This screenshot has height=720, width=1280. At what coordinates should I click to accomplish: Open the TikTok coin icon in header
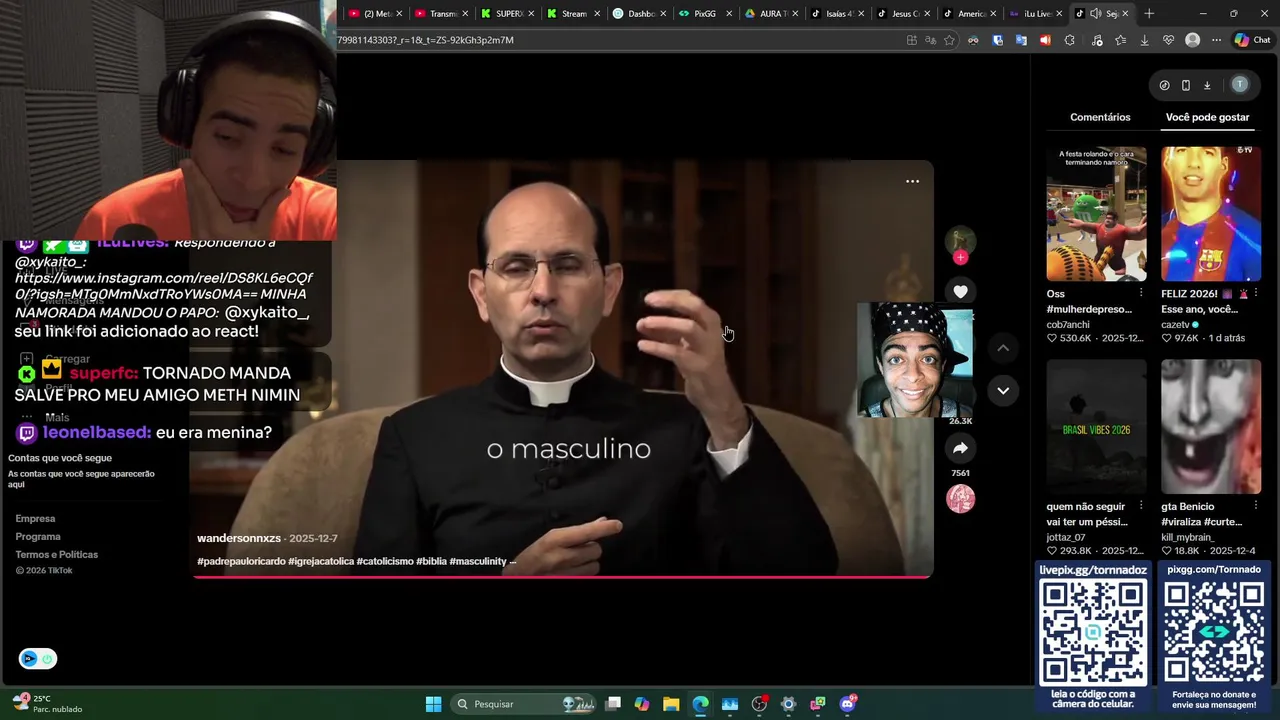pyautogui.click(x=1164, y=85)
